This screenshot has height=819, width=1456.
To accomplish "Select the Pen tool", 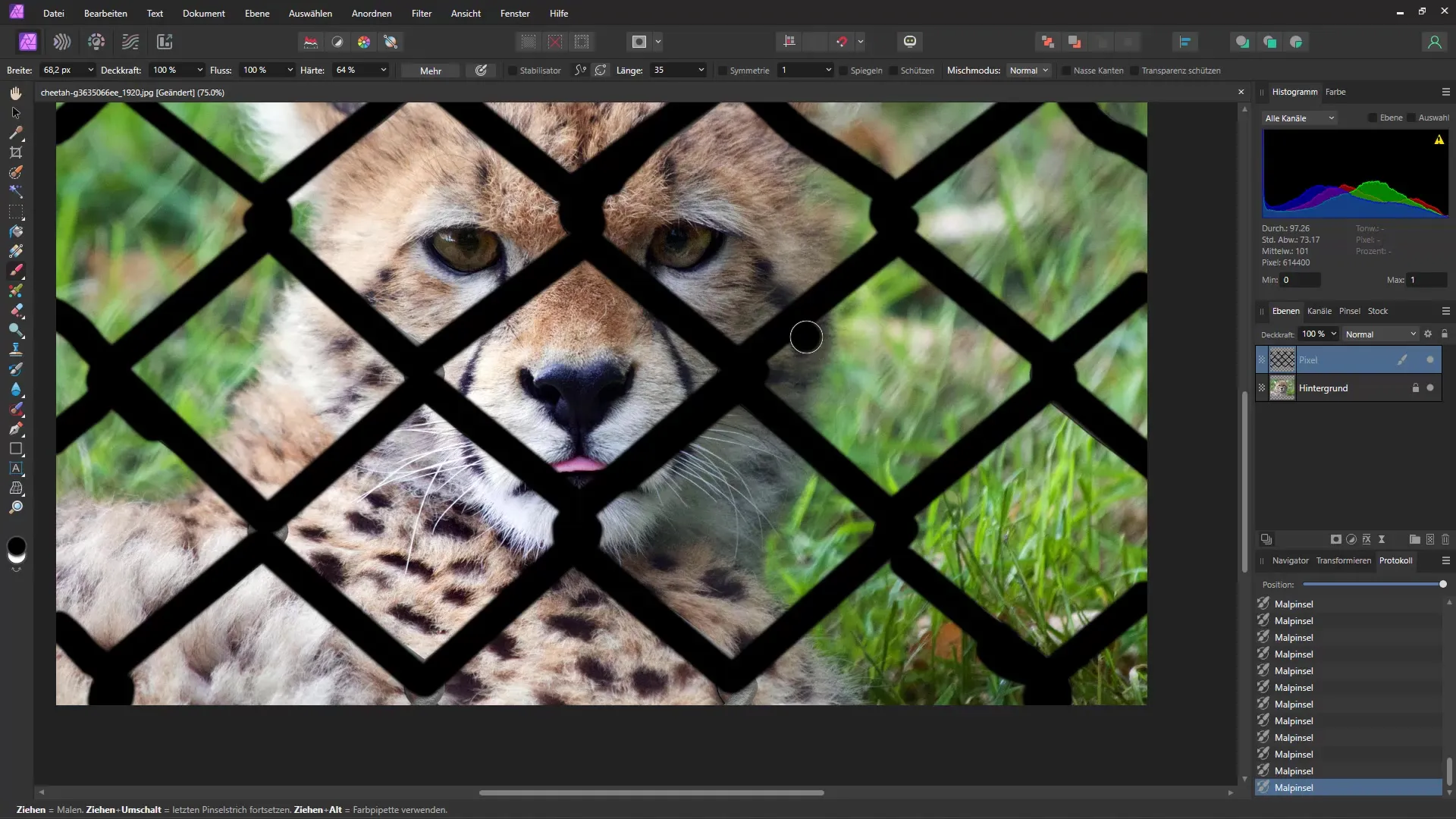I will click(16, 428).
